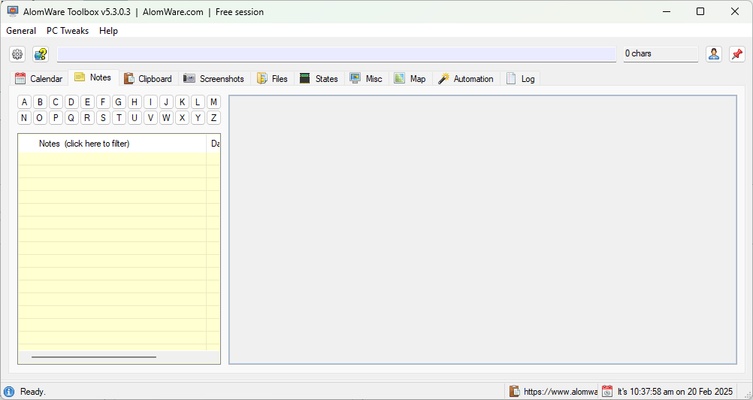This screenshot has height=400, width=753.
Task: Click the Ready status text
Action: click(33, 392)
